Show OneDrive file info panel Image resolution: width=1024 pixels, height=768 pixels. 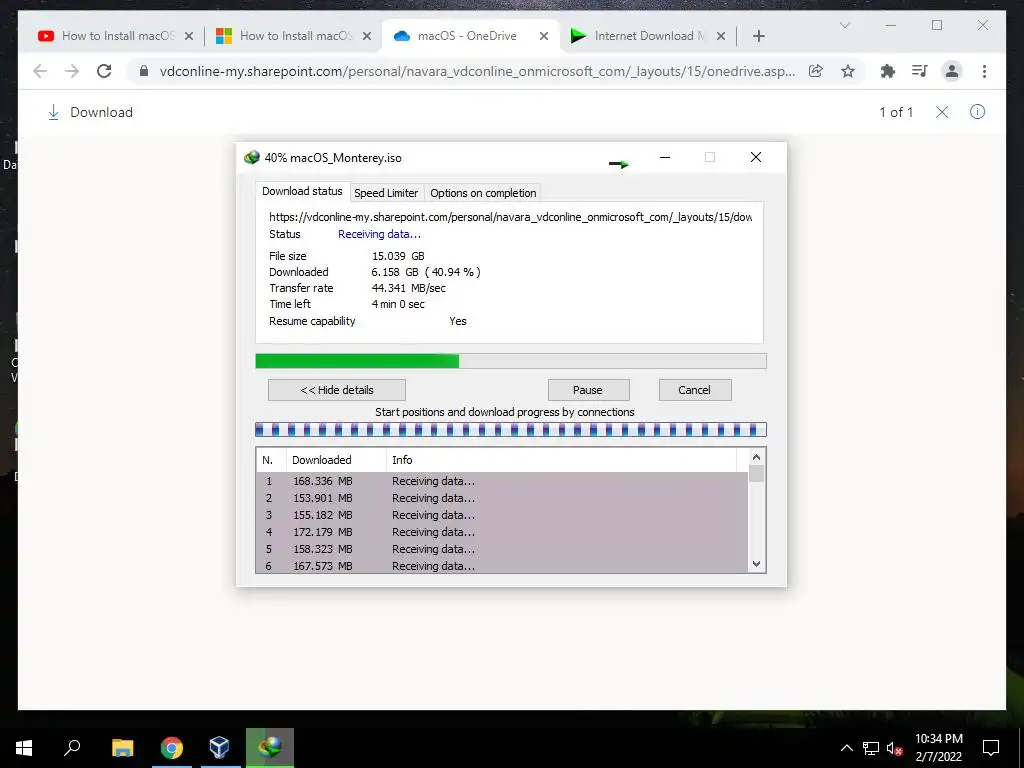pyautogui.click(x=977, y=112)
